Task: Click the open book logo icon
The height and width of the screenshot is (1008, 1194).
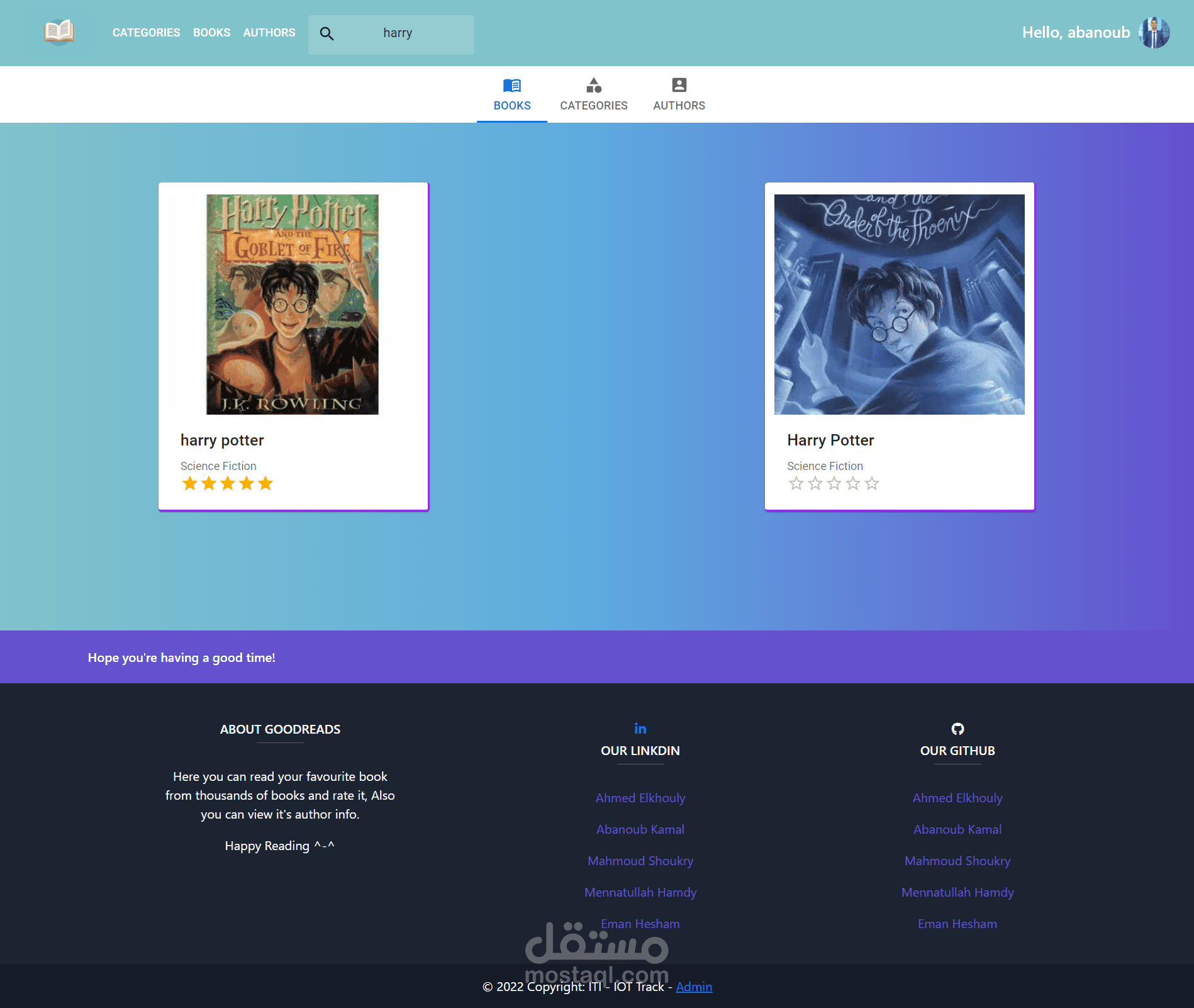Action: click(59, 32)
